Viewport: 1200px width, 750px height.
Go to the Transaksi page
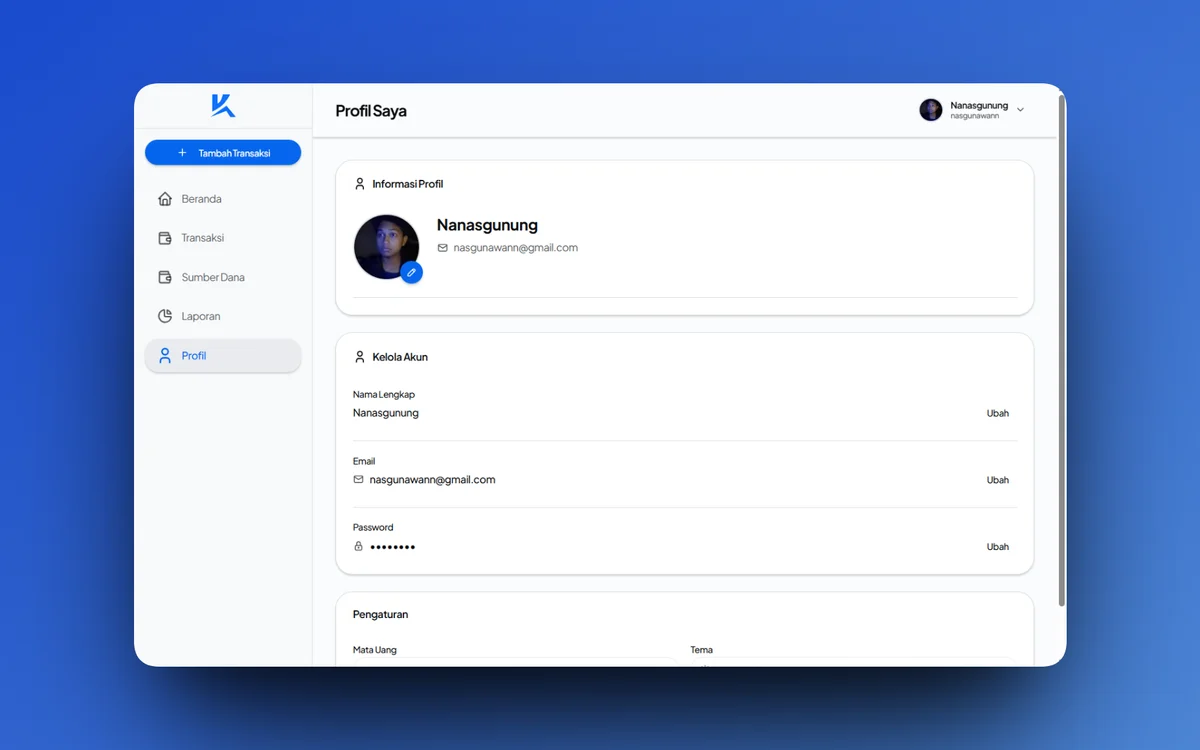[x=223, y=238]
